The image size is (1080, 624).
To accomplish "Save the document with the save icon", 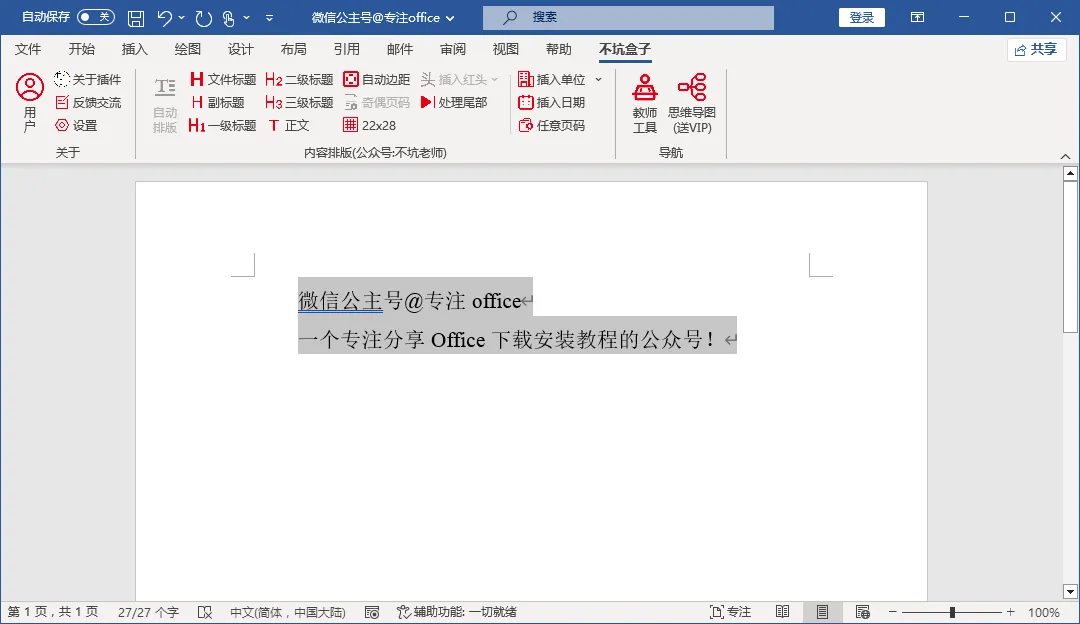I will tap(136, 18).
